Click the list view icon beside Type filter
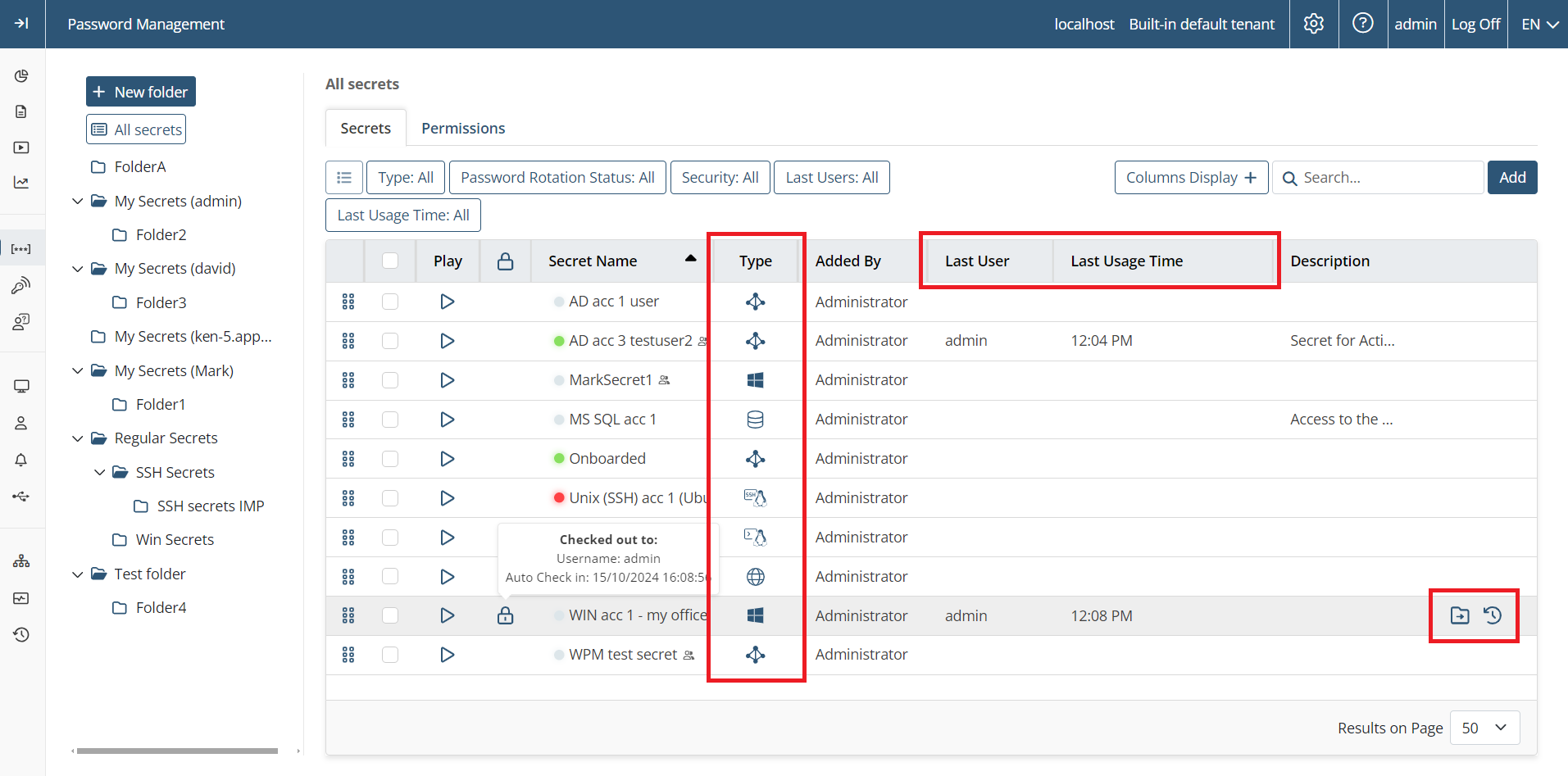The width and height of the screenshot is (1568, 776). [x=344, y=178]
